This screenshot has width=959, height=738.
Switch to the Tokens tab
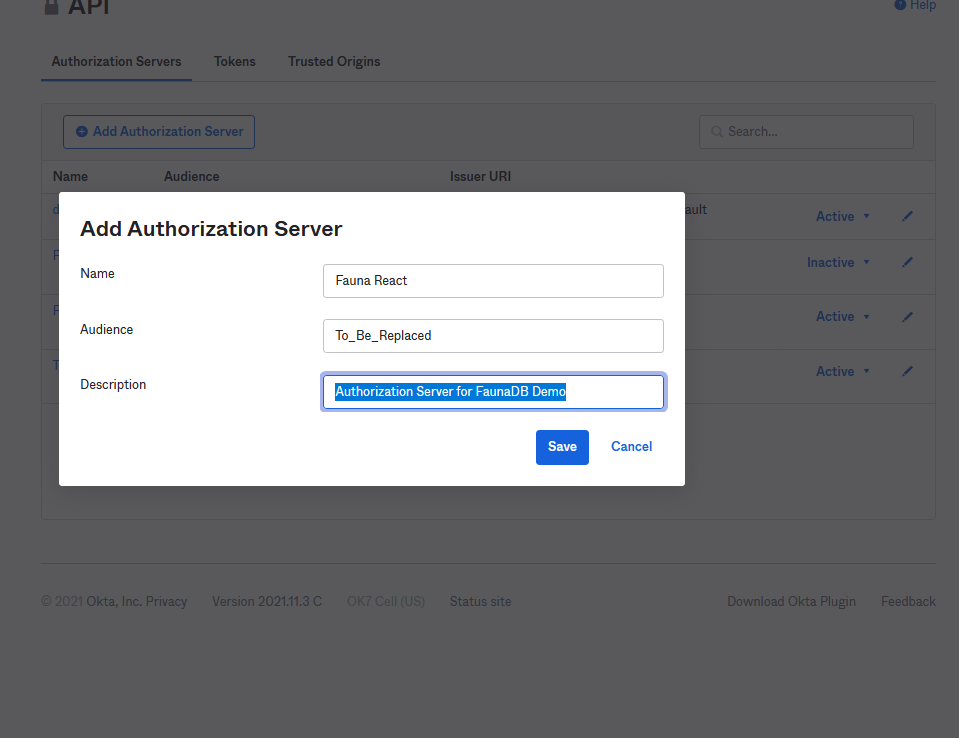[235, 61]
